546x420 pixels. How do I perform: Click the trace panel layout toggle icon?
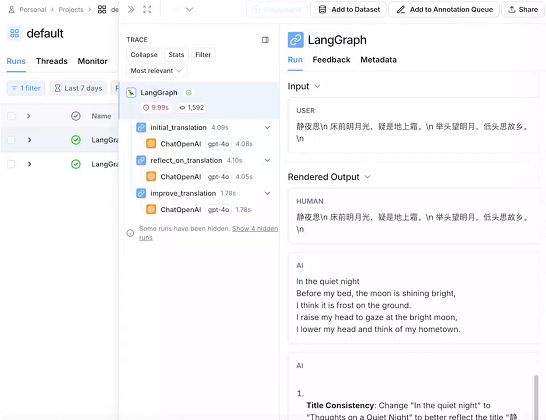(265, 40)
